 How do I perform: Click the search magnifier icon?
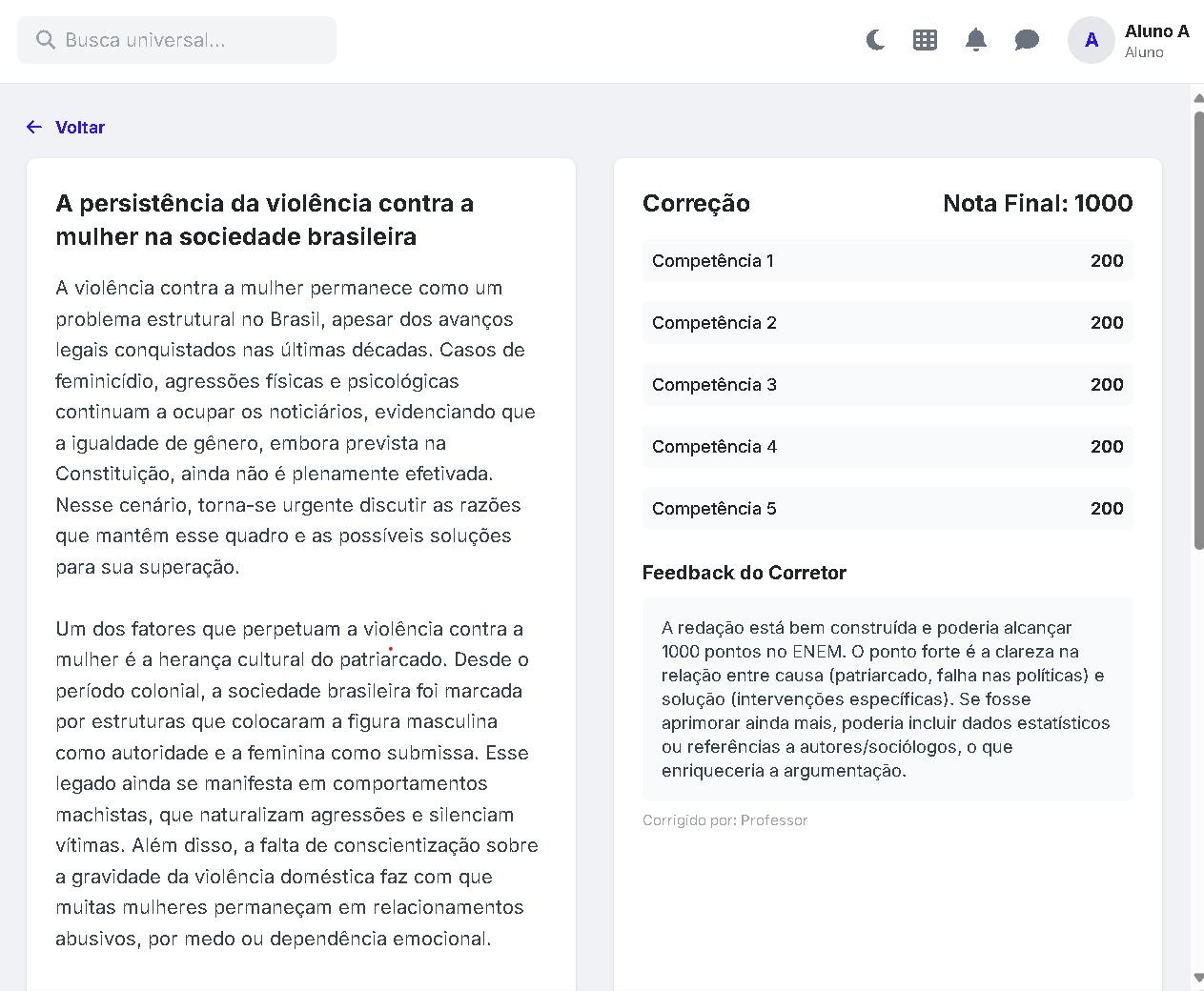[x=45, y=40]
